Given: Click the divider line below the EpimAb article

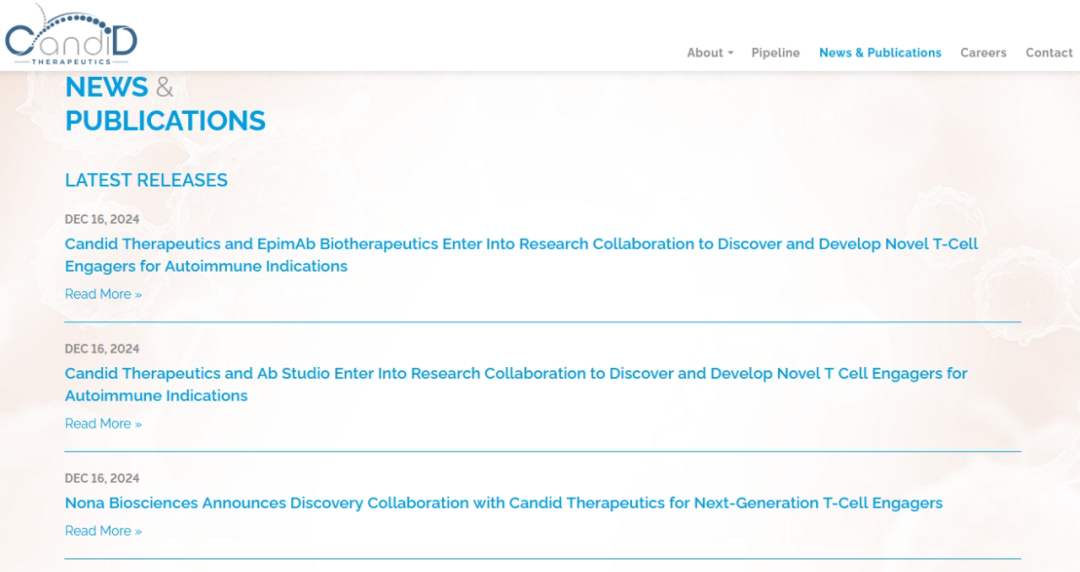Looking at the screenshot, I should point(542,322).
